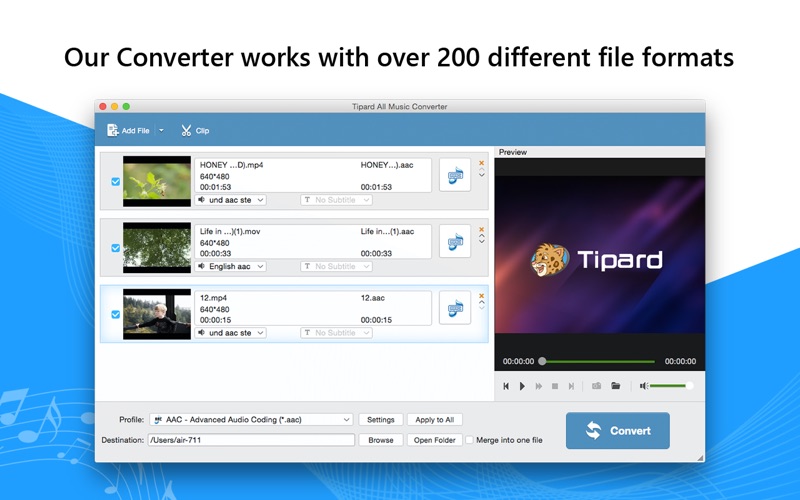This screenshot has height=500, width=800.
Task: Enable Merge into one file checkbox
Action: [x=469, y=440]
